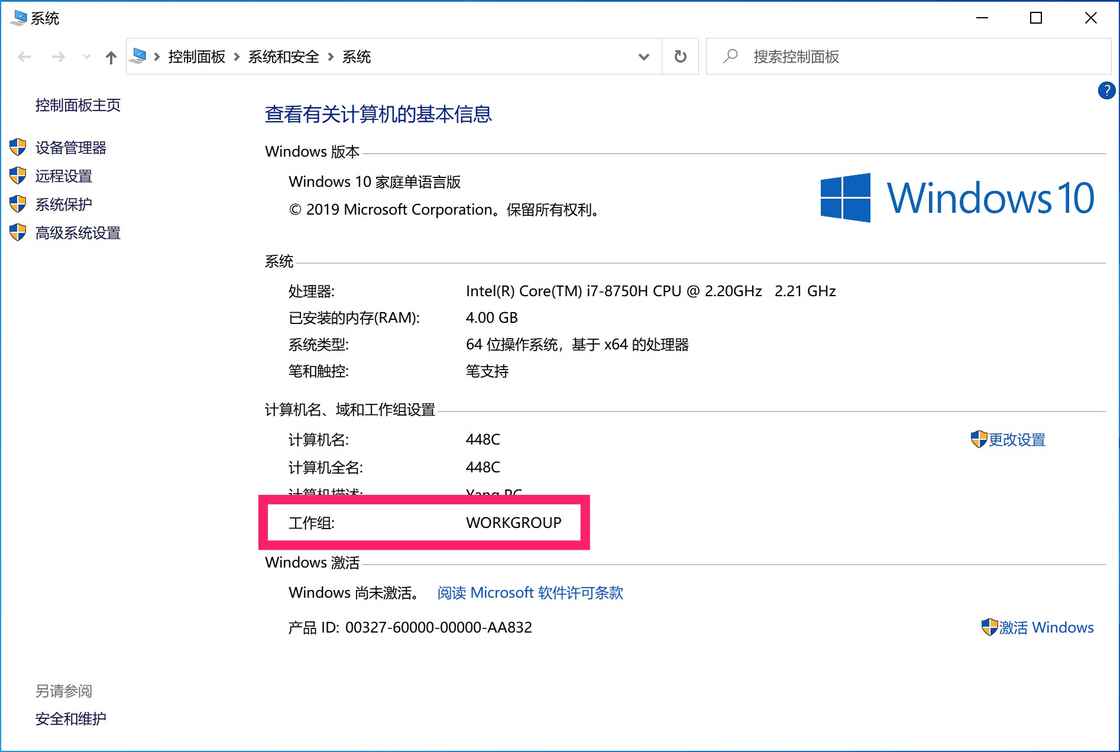The image size is (1120, 752).
Task: Go up one level with Up arrow
Action: pos(111,57)
